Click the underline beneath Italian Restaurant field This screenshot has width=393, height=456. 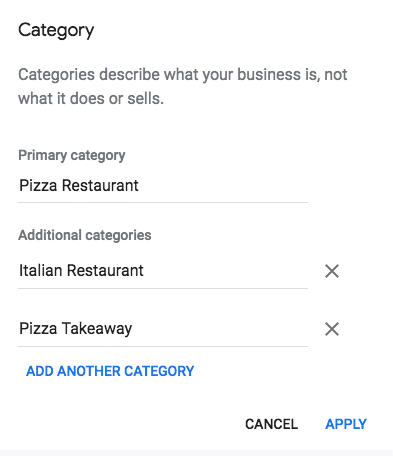163,288
